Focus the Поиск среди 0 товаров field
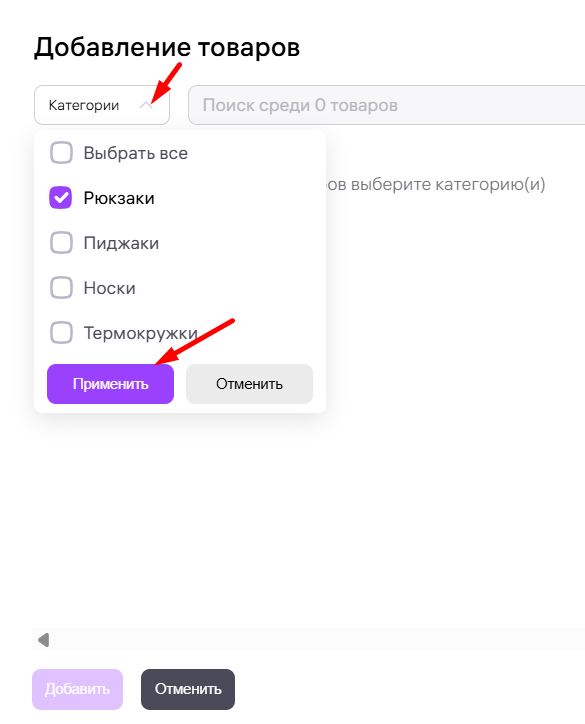 click(x=386, y=105)
